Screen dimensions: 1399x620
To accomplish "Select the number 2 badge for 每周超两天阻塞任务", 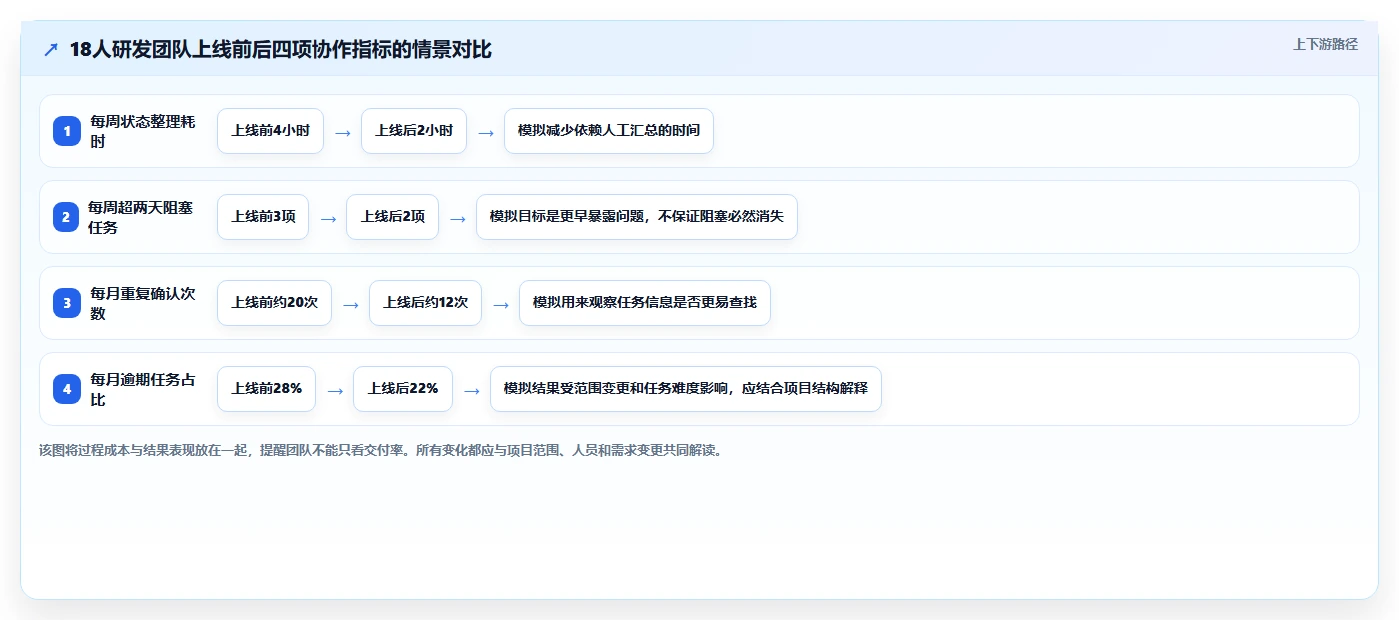I will 66,217.
